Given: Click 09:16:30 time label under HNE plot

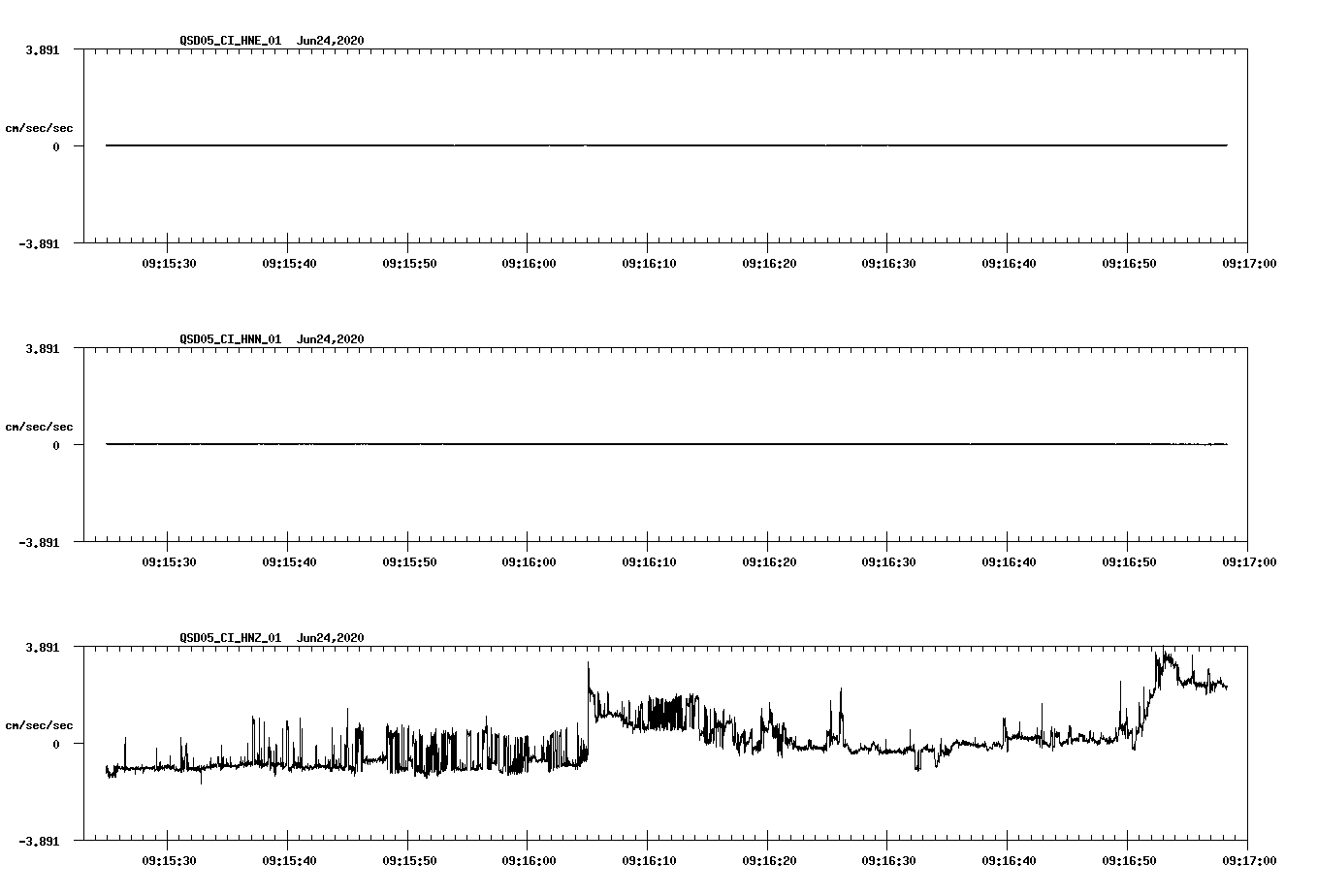Looking at the screenshot, I should point(888,264).
